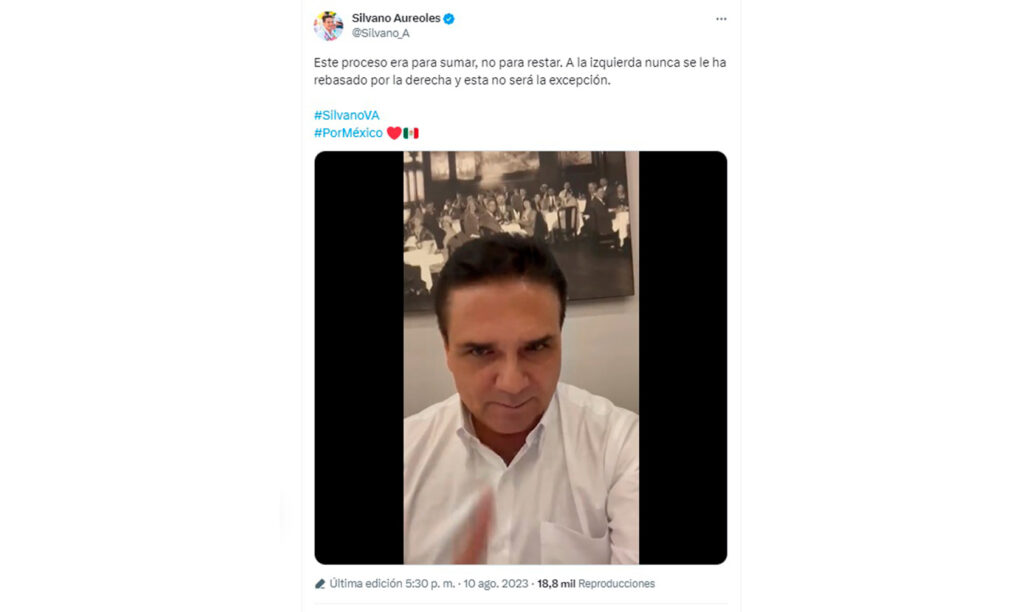Open Silvano Aureoles profile avatar

point(328,26)
